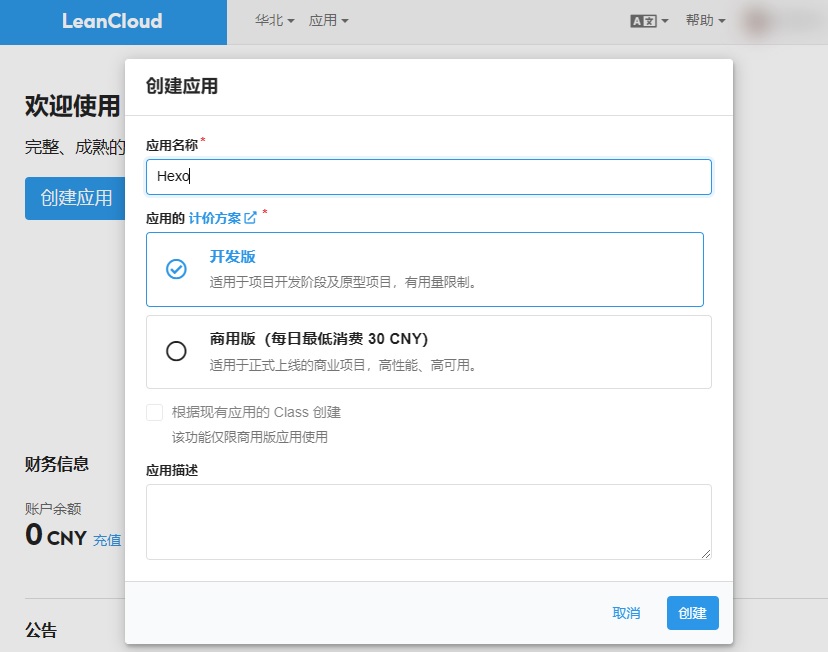Image resolution: width=828 pixels, height=652 pixels.
Task: Click the 充值 recharge link
Action: coord(107,540)
